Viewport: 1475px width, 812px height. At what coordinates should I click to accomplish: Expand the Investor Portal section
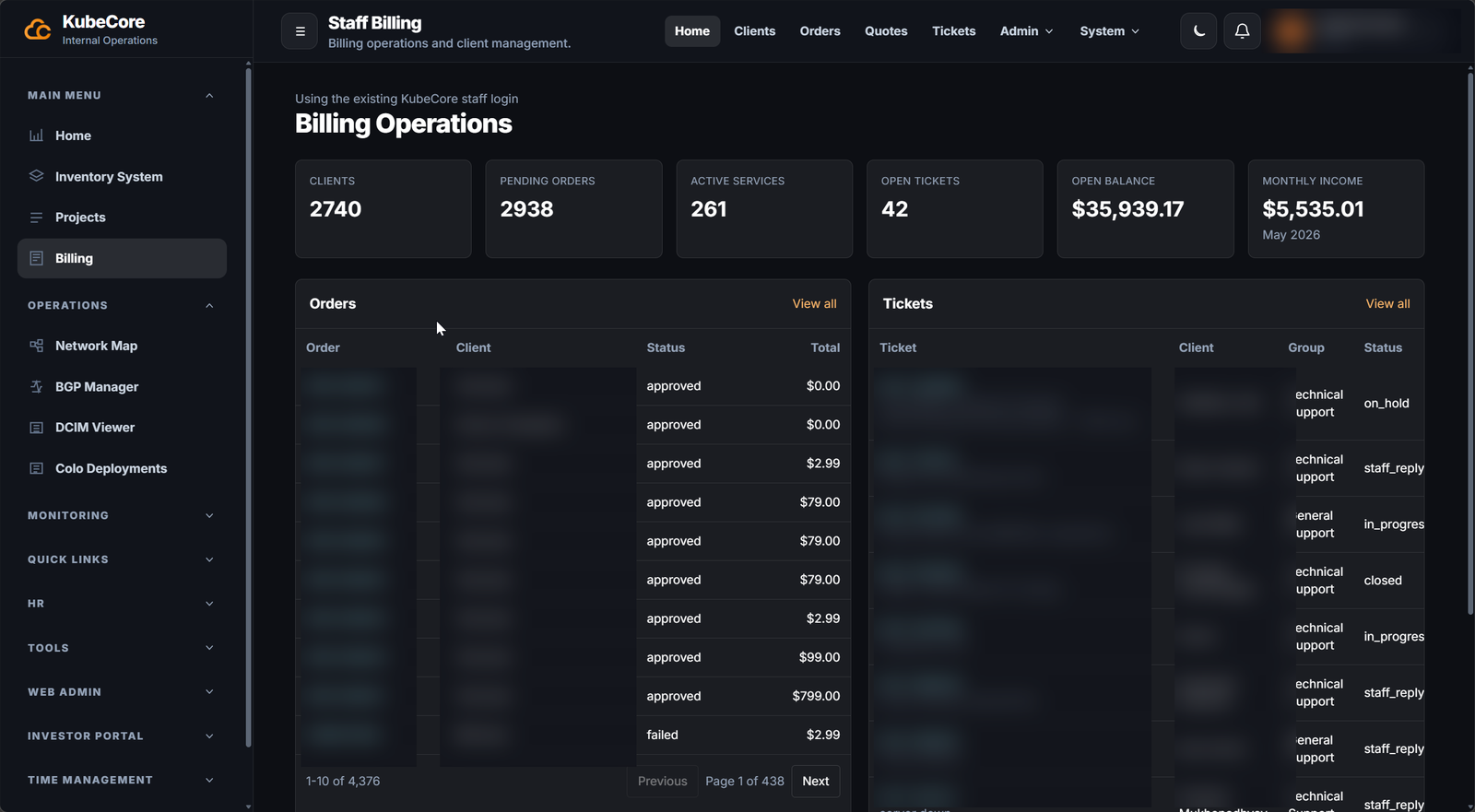(x=209, y=736)
